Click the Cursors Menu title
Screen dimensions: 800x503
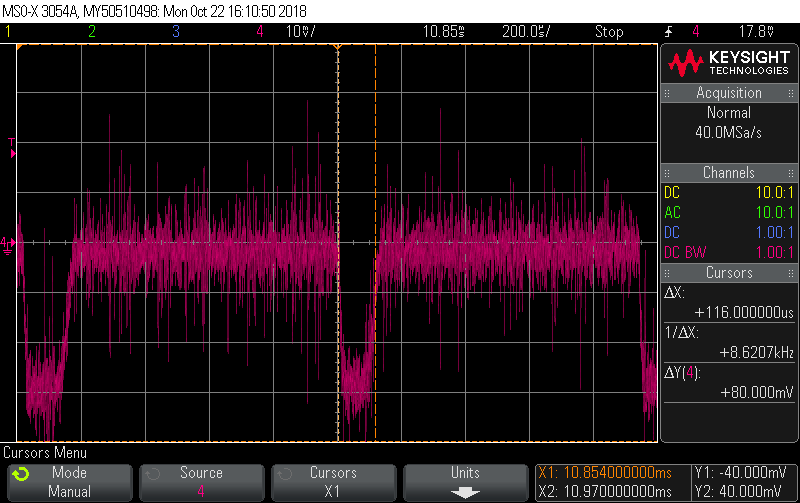tap(45, 453)
